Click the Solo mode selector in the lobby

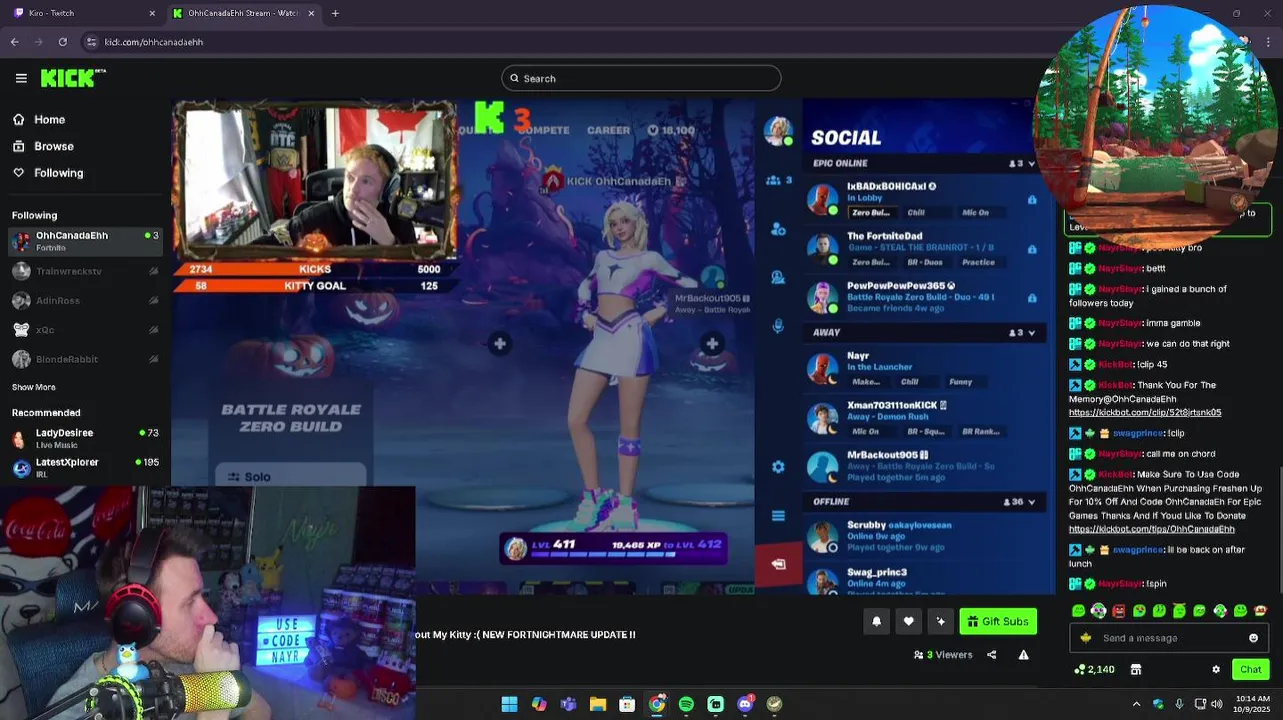290,476
